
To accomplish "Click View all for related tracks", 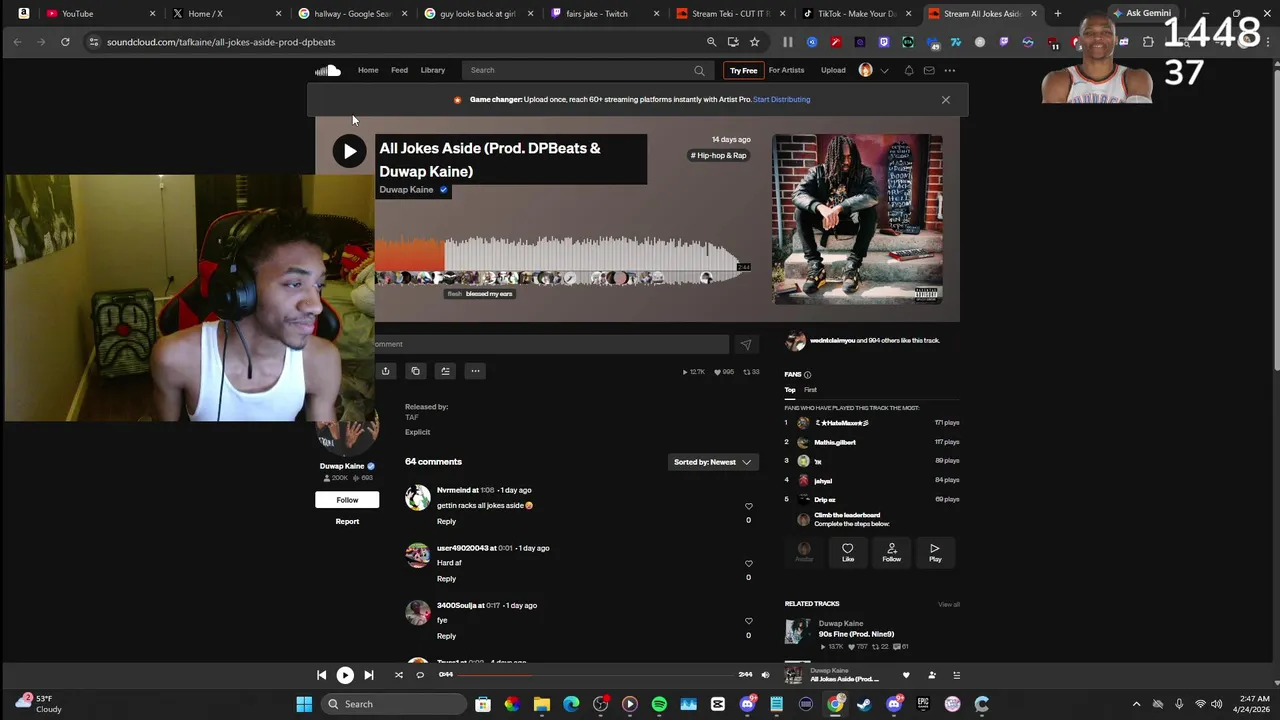I will [949, 604].
